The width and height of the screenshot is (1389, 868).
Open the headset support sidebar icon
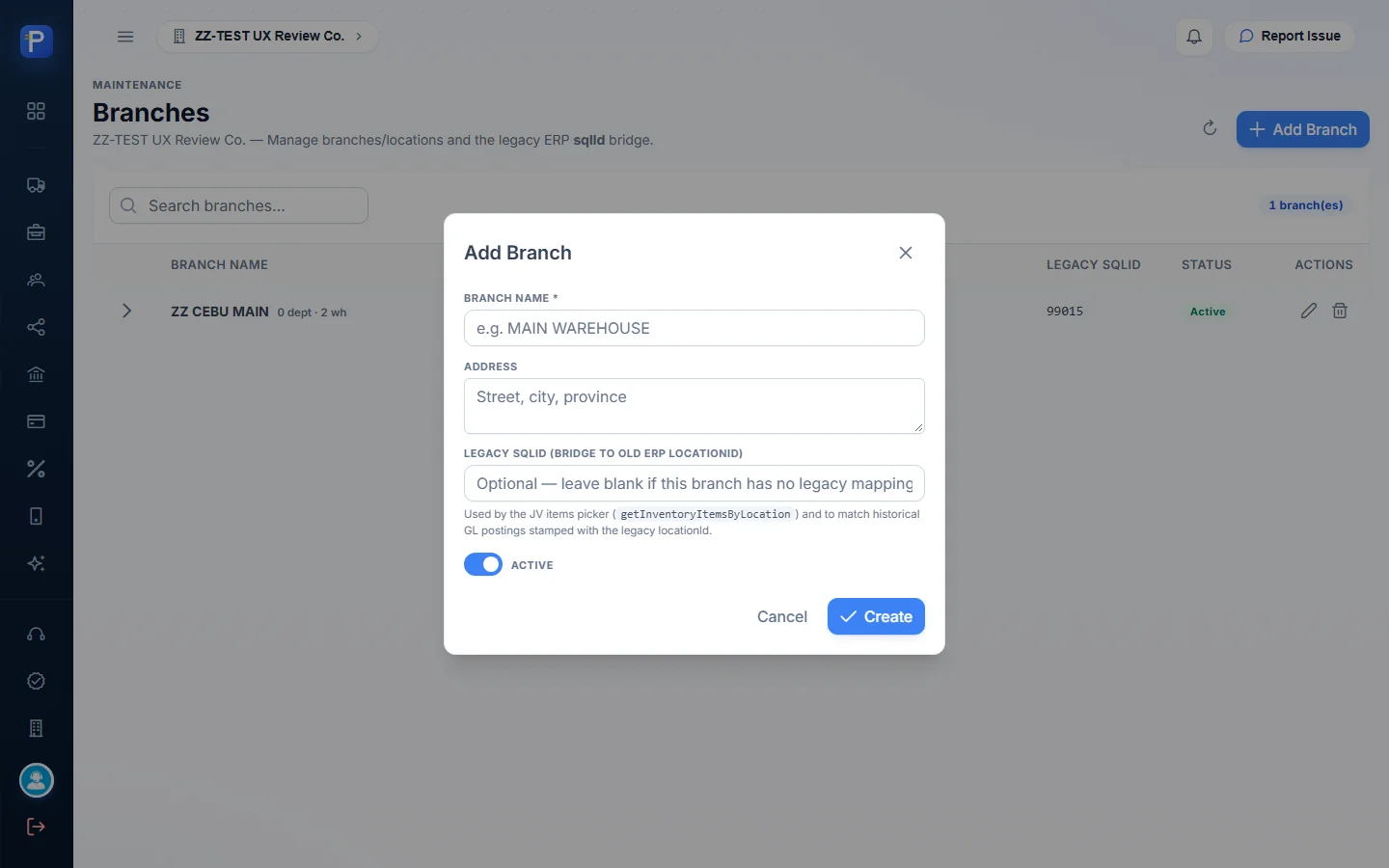point(37,634)
